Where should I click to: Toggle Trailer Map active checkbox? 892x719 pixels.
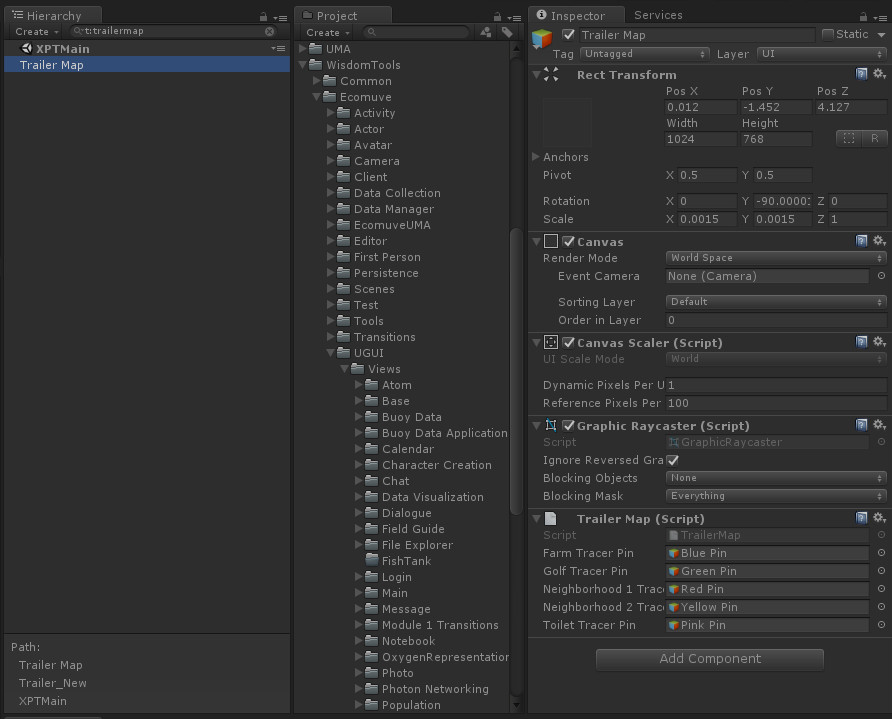click(568, 35)
